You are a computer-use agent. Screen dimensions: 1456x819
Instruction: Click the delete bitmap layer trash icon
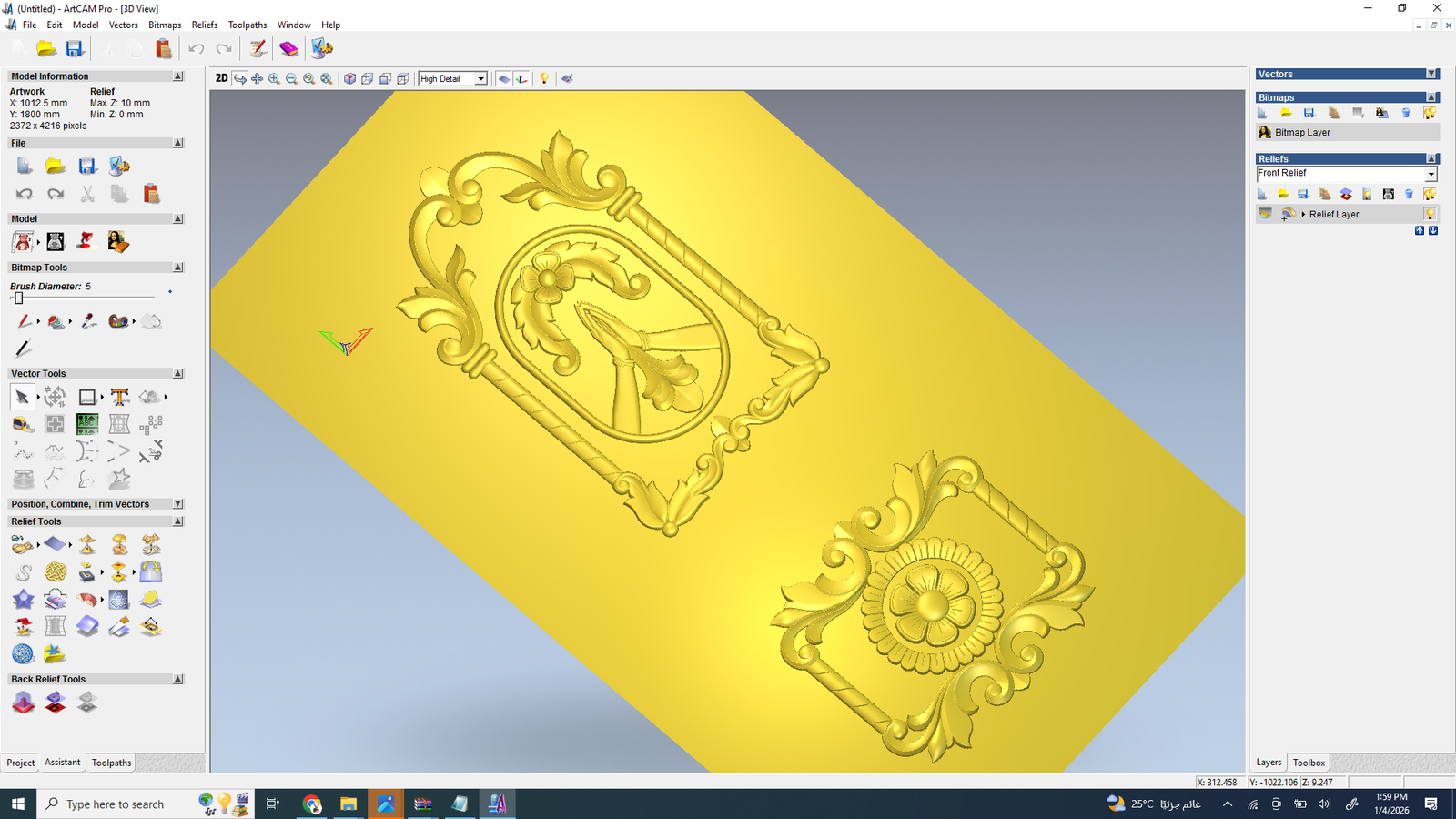coord(1406,113)
